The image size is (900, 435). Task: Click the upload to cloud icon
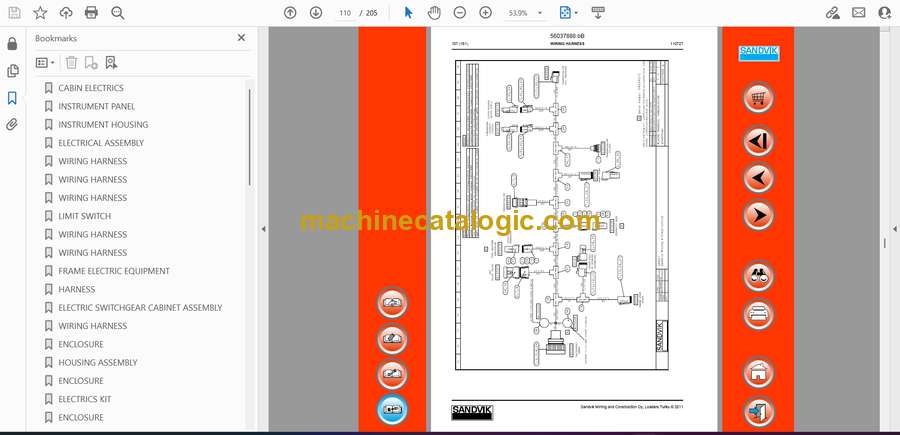coord(66,13)
